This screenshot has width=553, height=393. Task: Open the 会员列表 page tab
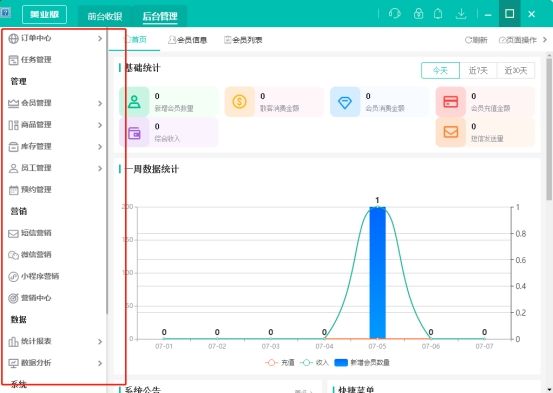point(243,40)
